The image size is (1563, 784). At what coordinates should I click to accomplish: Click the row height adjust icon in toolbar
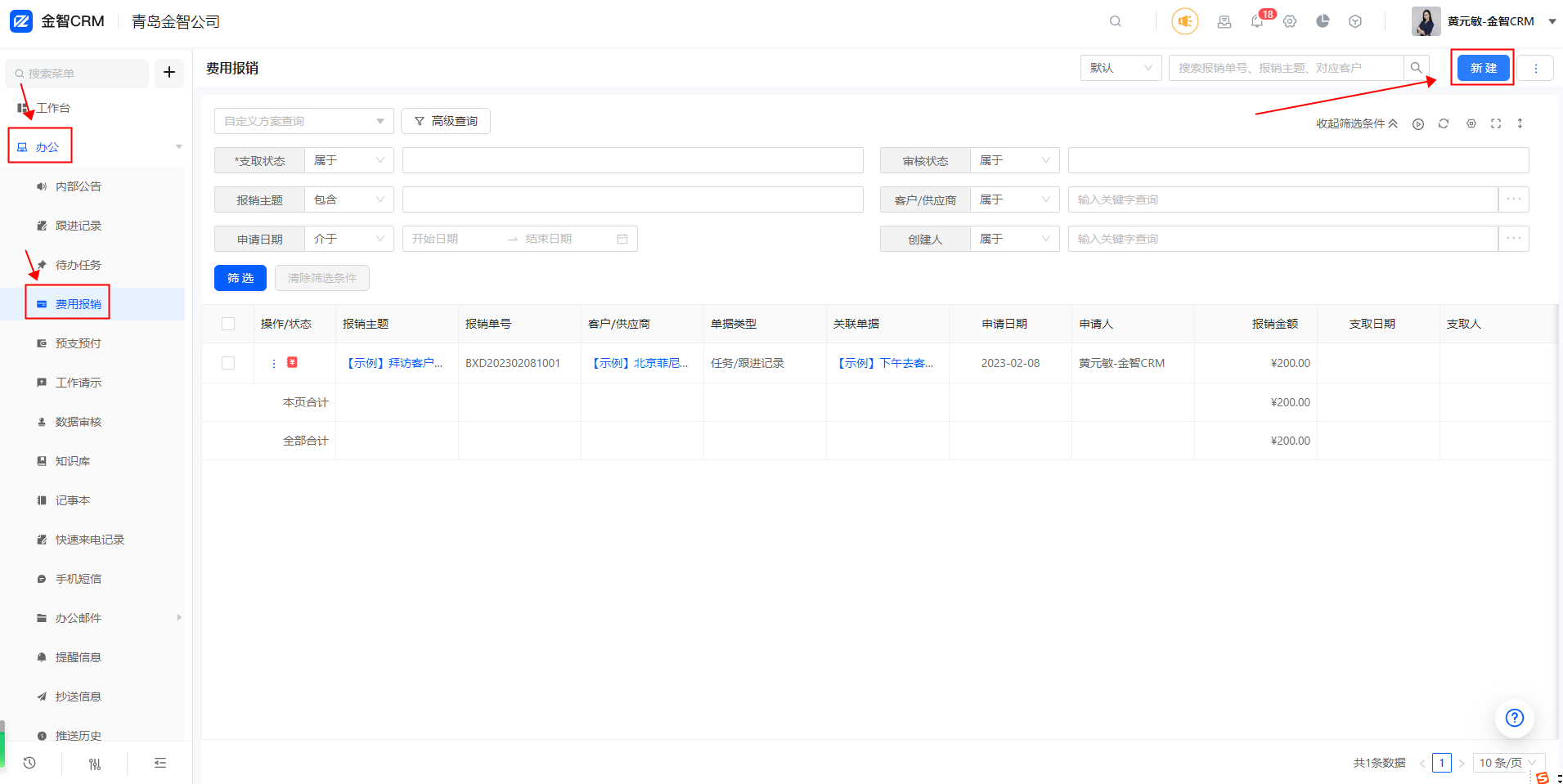point(1520,123)
